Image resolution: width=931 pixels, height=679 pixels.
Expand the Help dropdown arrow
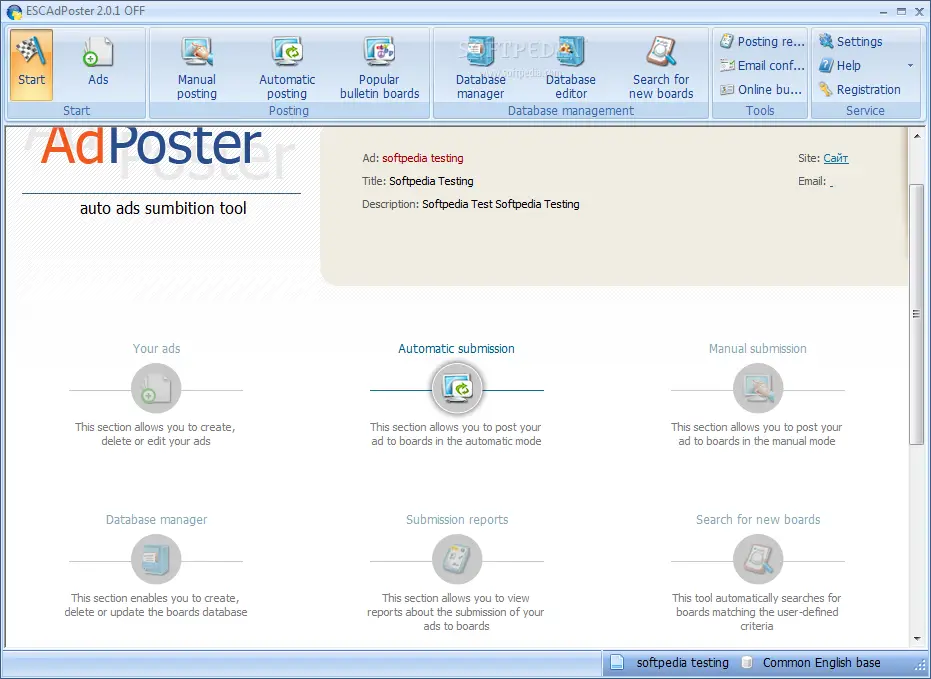pos(910,65)
